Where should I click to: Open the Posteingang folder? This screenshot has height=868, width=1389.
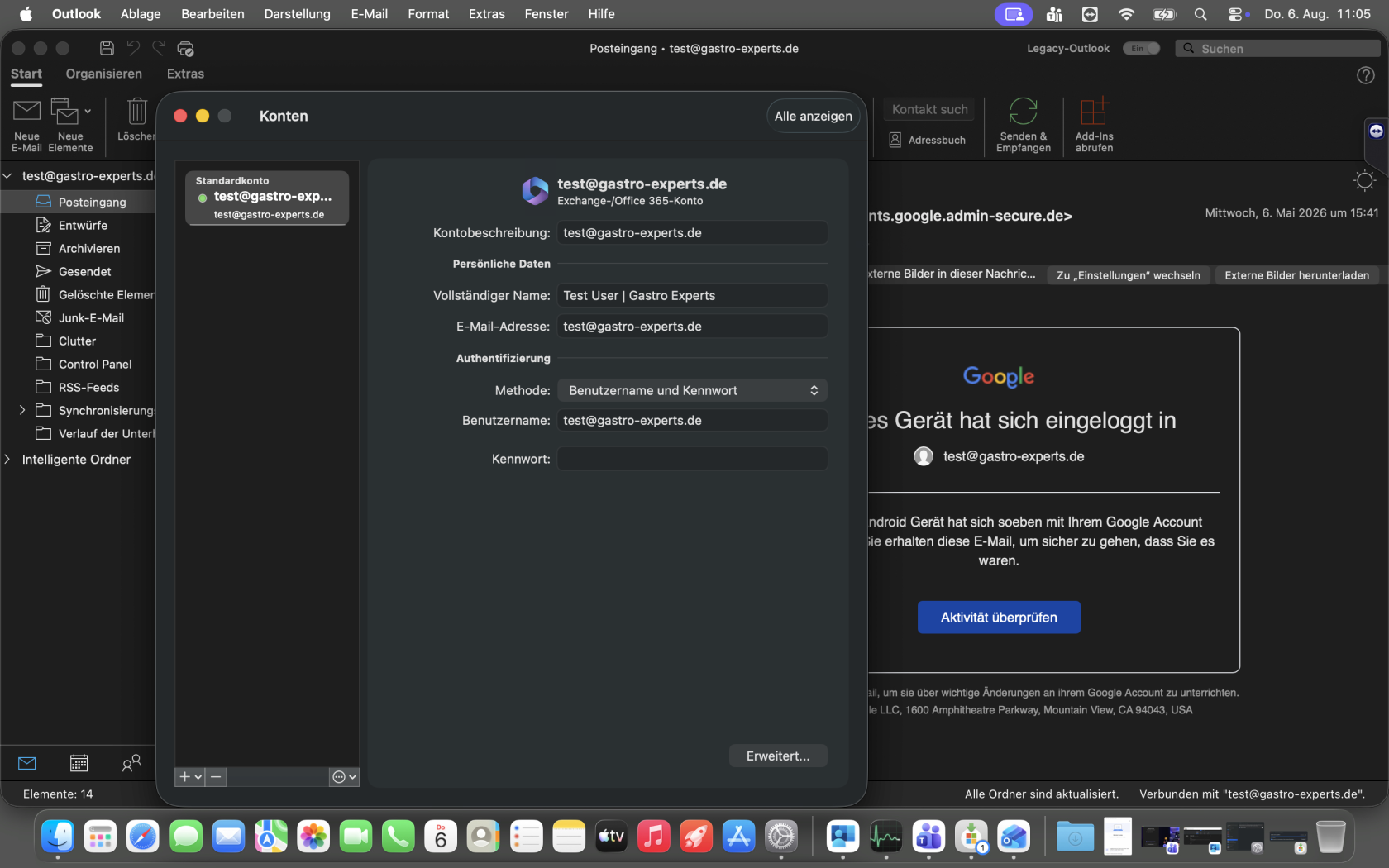click(x=79, y=202)
